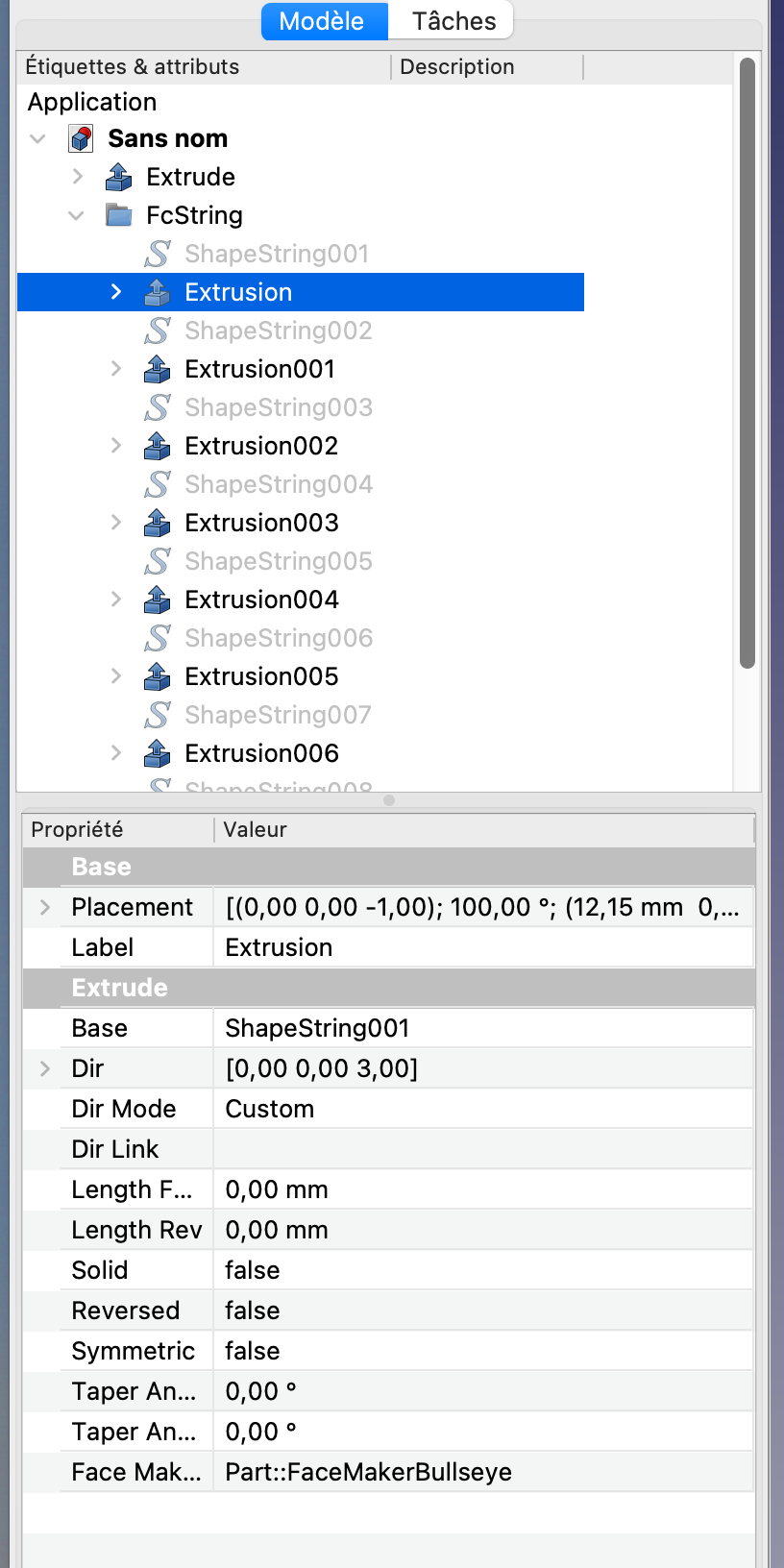Click the tree view vertical scrollbar
This screenshot has height=1568, width=784.
(747, 363)
